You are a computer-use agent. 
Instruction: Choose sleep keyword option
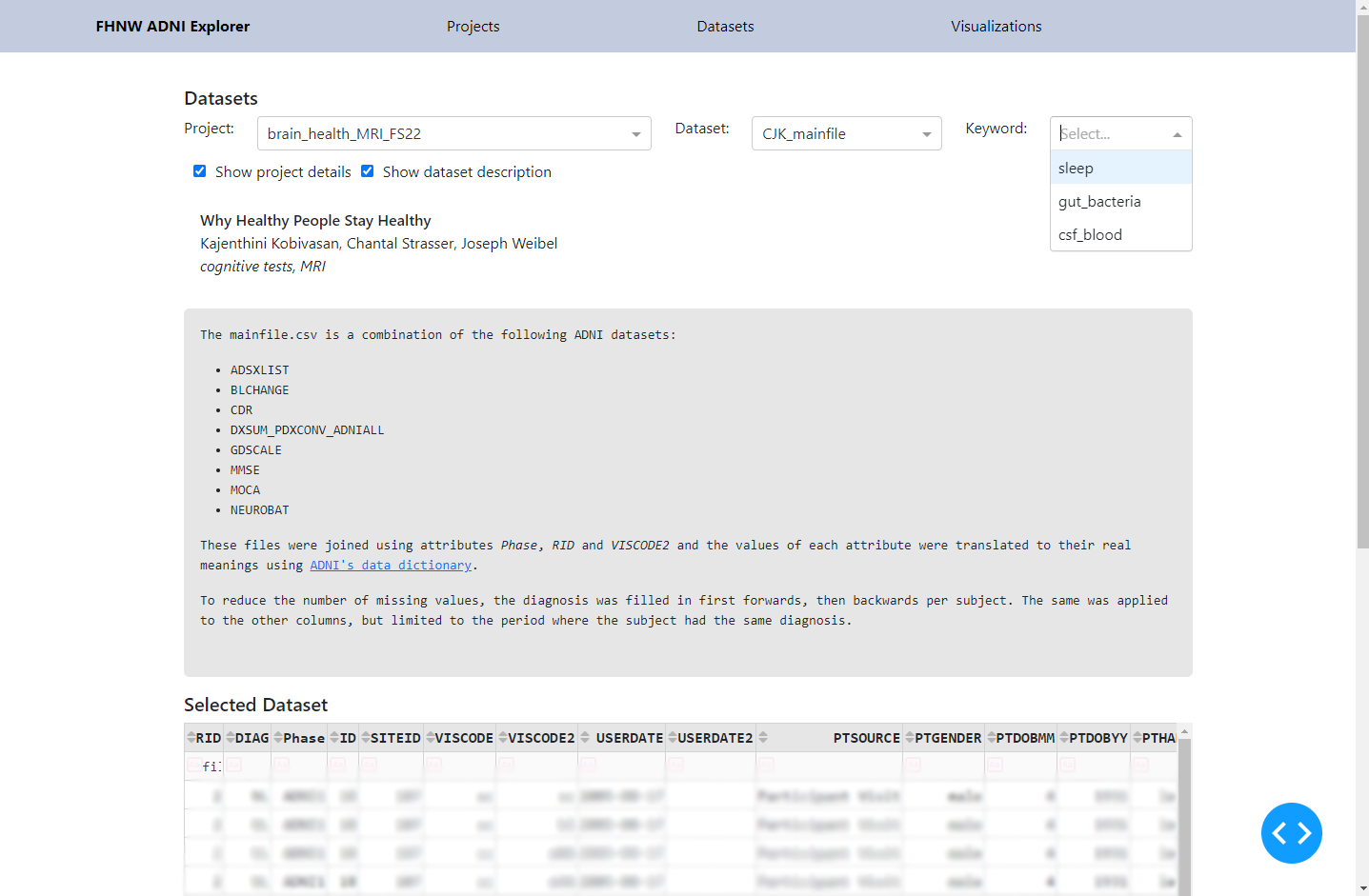tap(1121, 168)
